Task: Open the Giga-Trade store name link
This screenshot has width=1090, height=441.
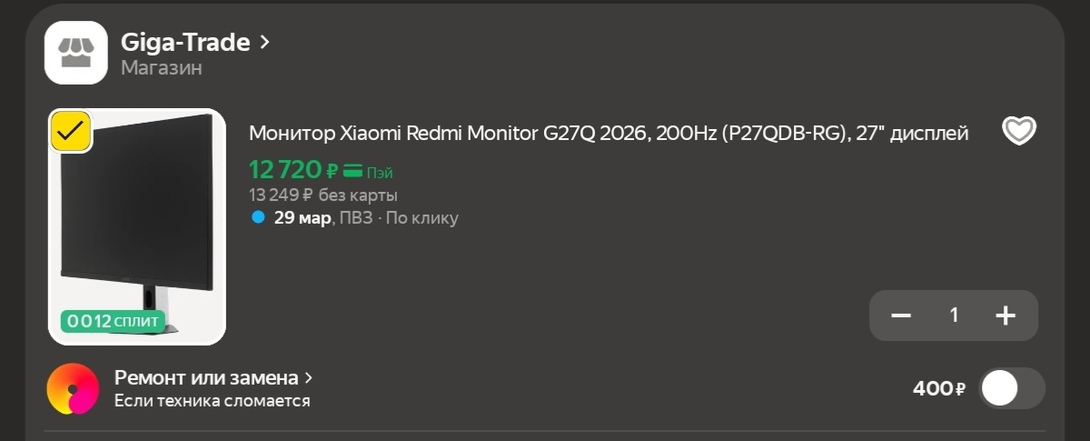Action: point(185,42)
